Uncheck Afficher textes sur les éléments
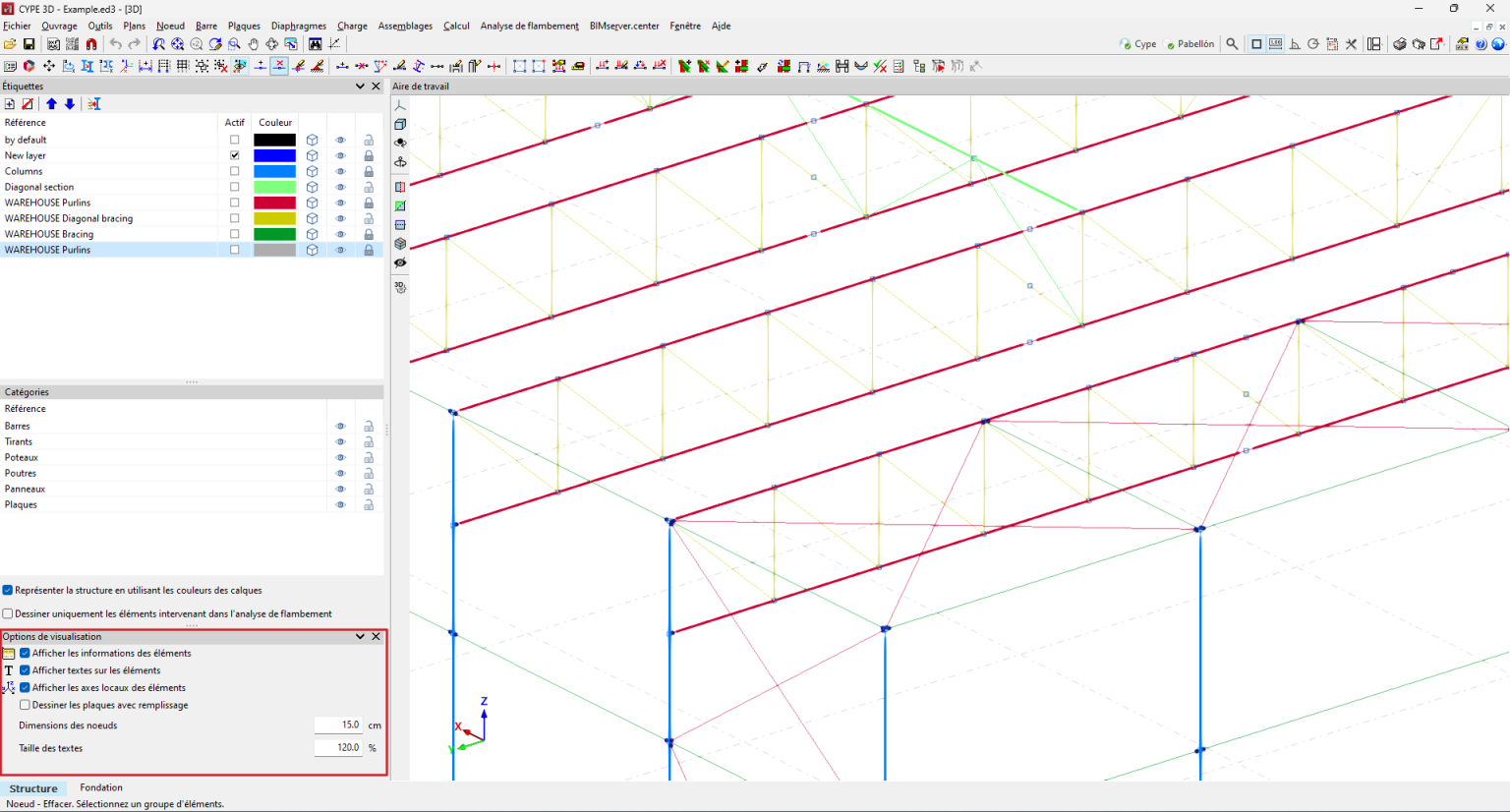The height and width of the screenshot is (812, 1510). (x=26, y=670)
